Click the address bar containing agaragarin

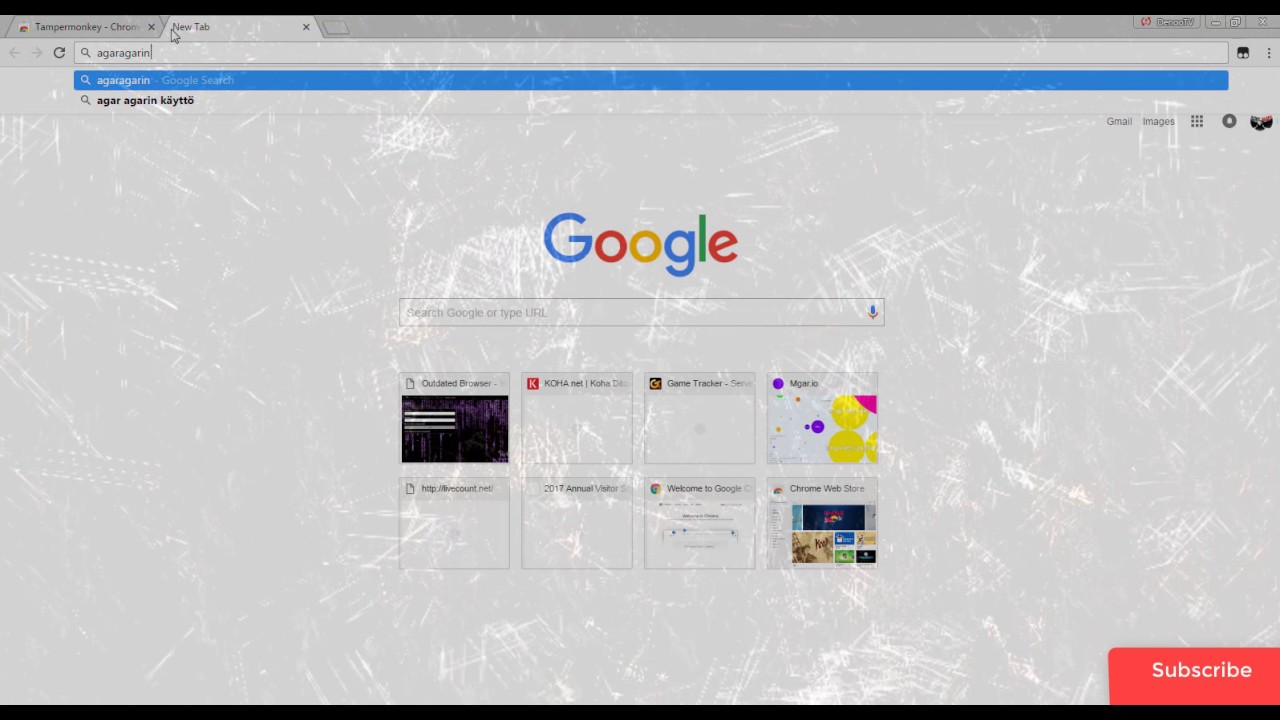(651, 53)
